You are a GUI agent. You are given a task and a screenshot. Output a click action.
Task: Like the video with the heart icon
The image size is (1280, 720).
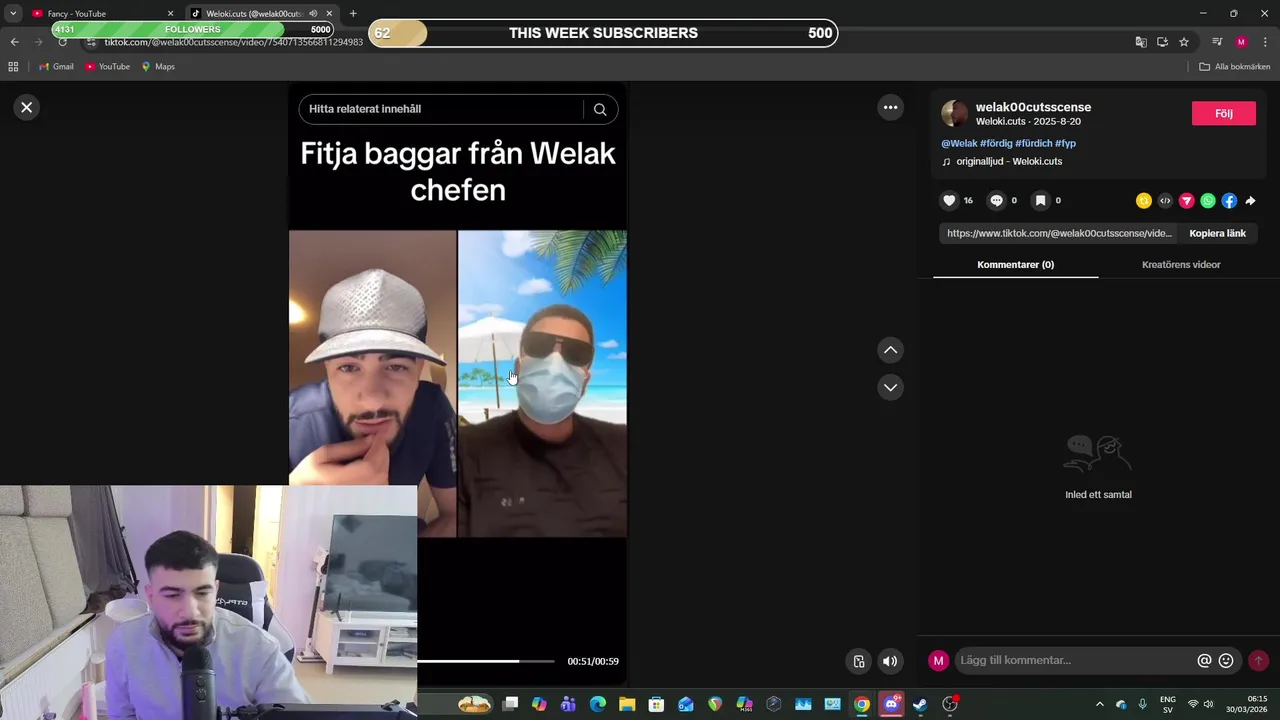tap(949, 200)
